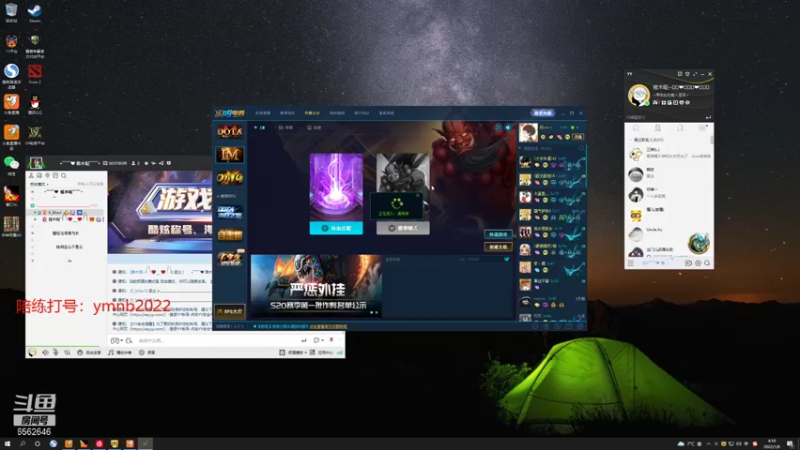Click the lower gold-bordered button below the demon artwork

coord(498,247)
